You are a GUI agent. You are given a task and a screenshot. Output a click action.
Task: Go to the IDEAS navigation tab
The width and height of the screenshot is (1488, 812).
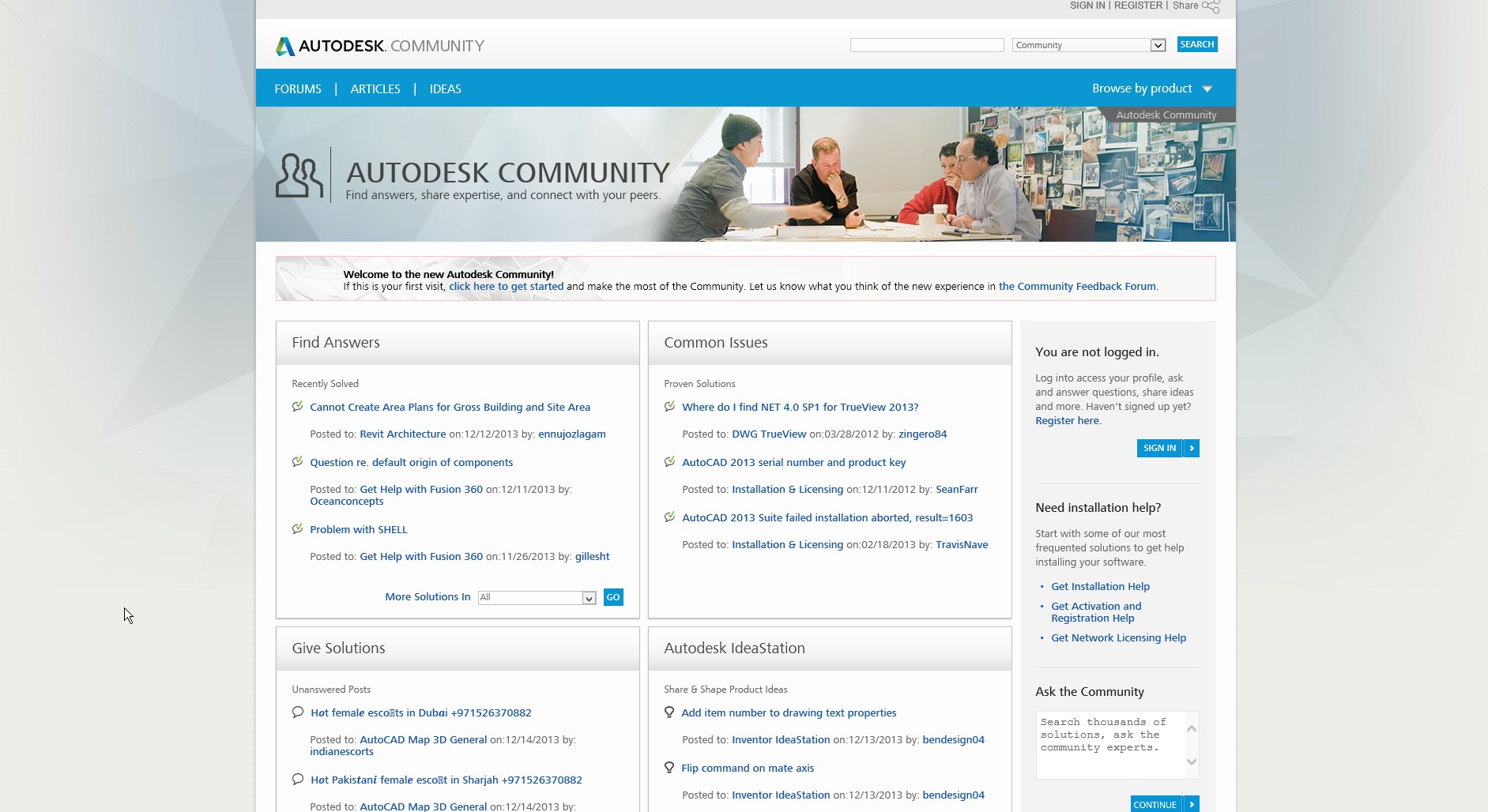[445, 89]
